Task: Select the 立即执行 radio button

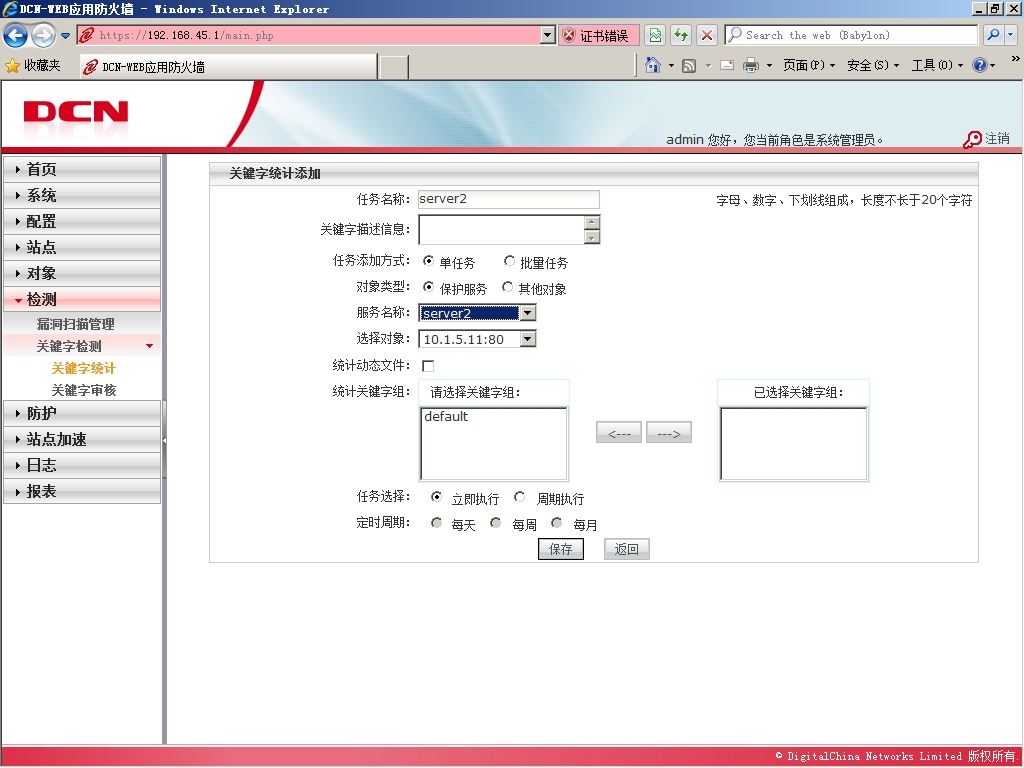Action: (x=437, y=497)
